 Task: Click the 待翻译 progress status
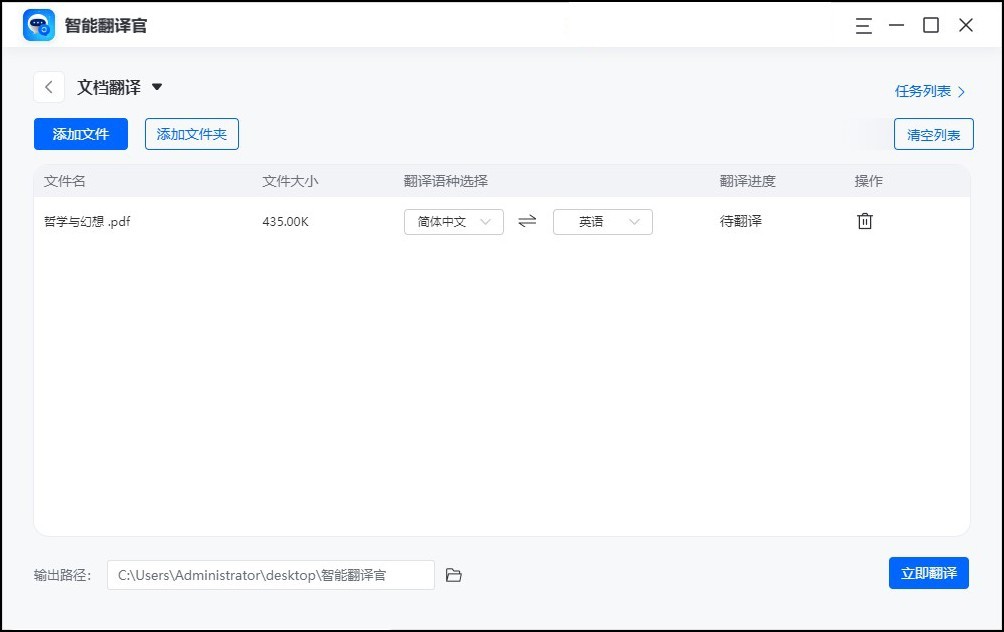740,221
